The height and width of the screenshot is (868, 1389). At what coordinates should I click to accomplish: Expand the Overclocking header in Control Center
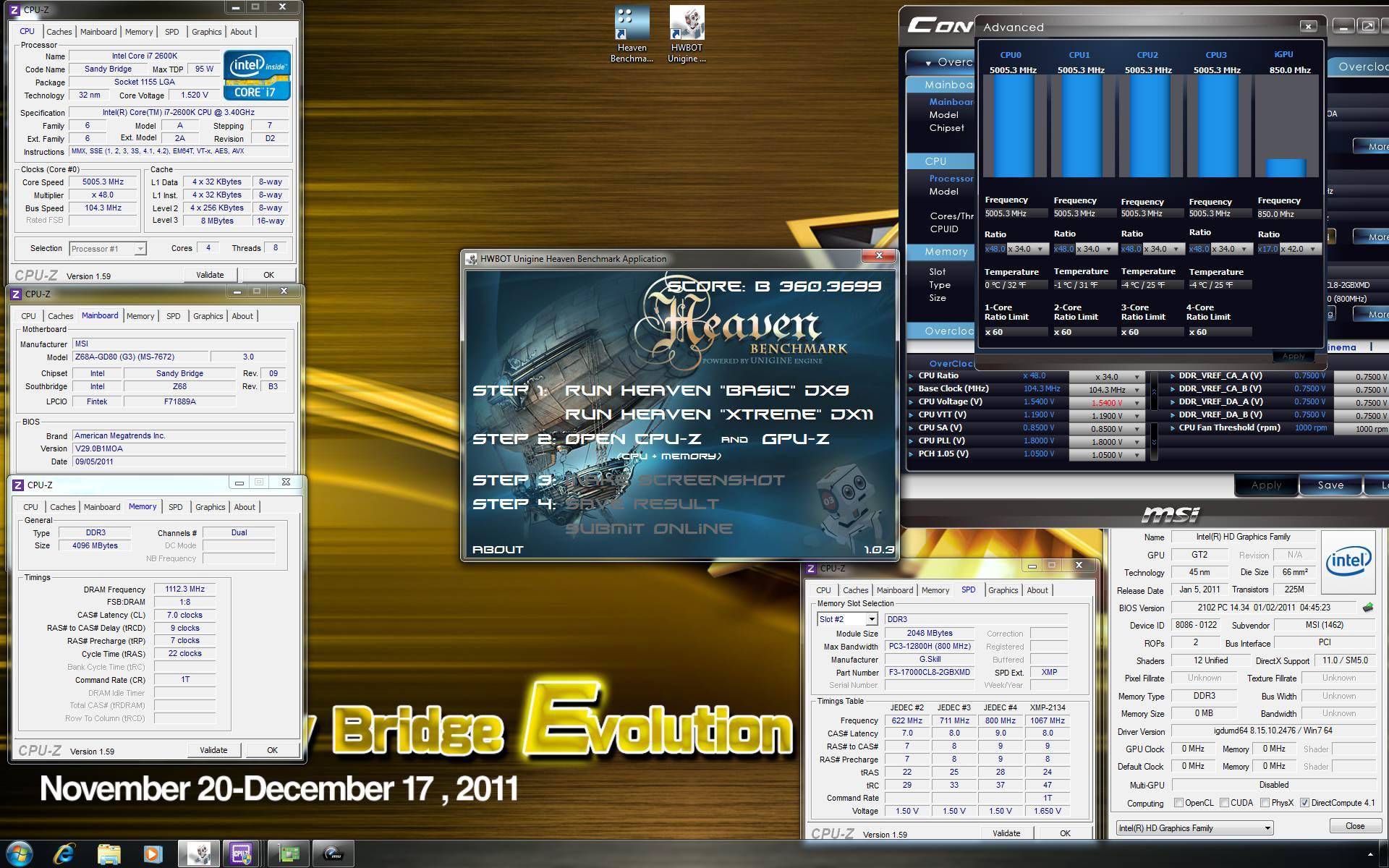coord(940,62)
